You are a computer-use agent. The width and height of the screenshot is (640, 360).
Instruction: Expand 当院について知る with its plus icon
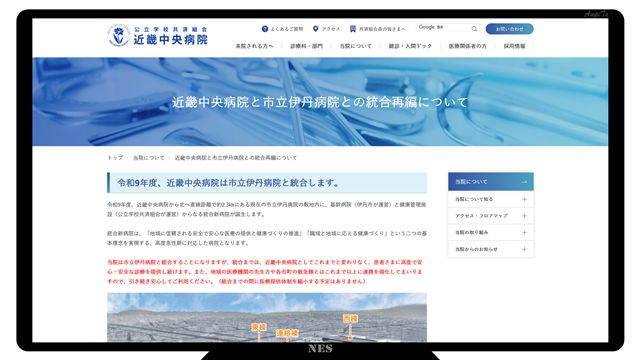click(524, 199)
